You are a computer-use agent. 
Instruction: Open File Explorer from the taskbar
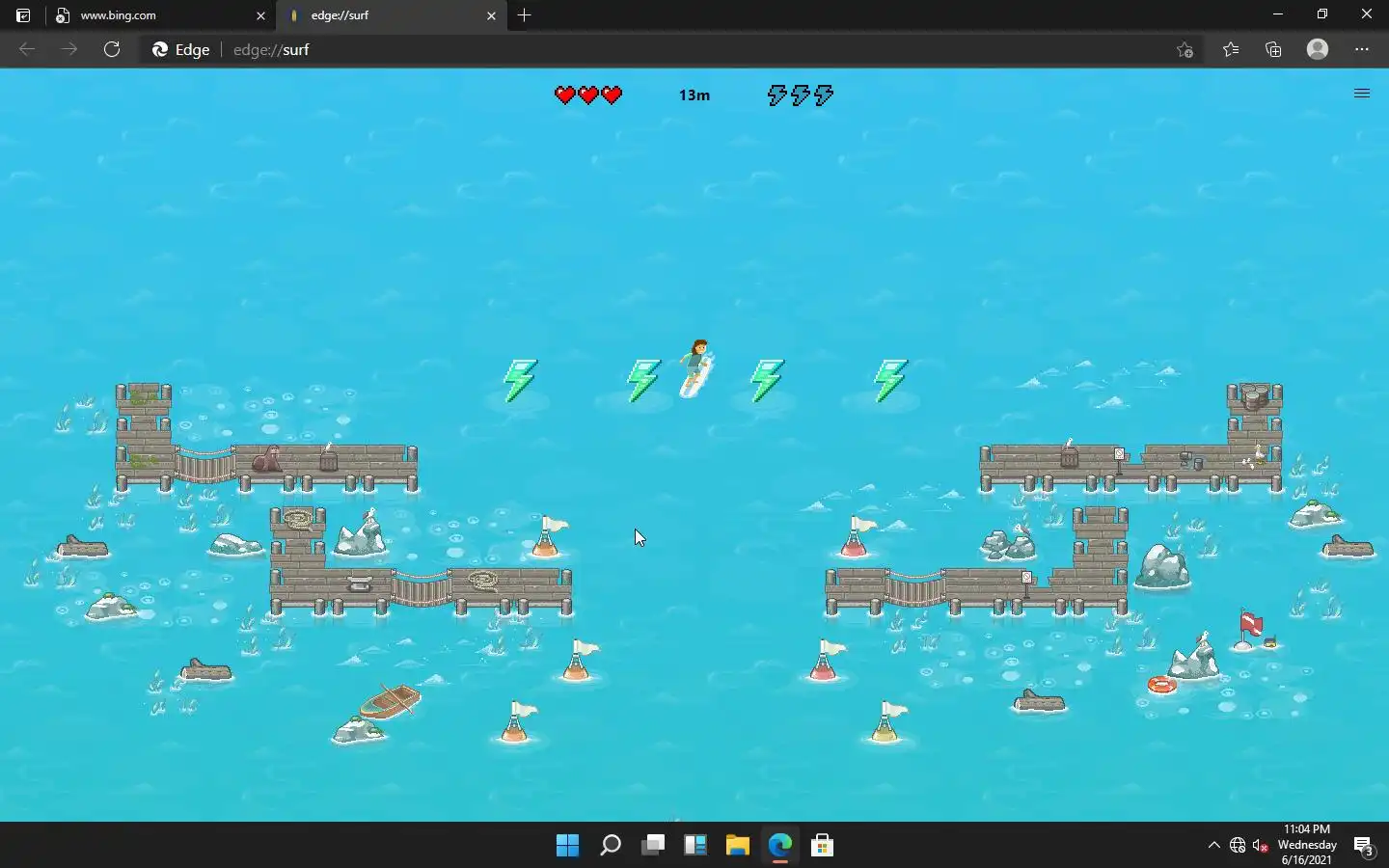(x=738, y=846)
